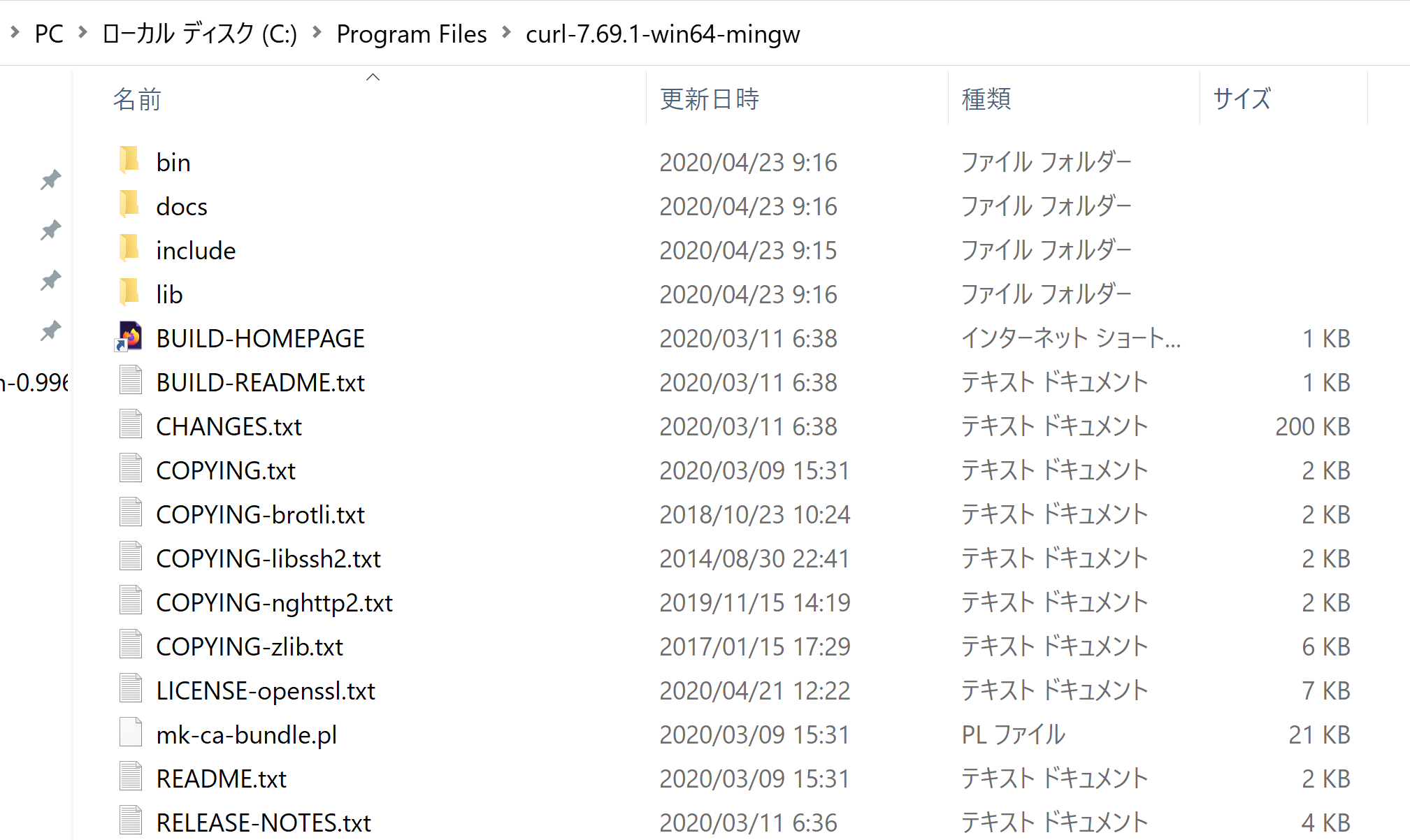Click date 2017/01/15 17:29
The height and width of the screenshot is (840, 1410).
[x=754, y=646]
